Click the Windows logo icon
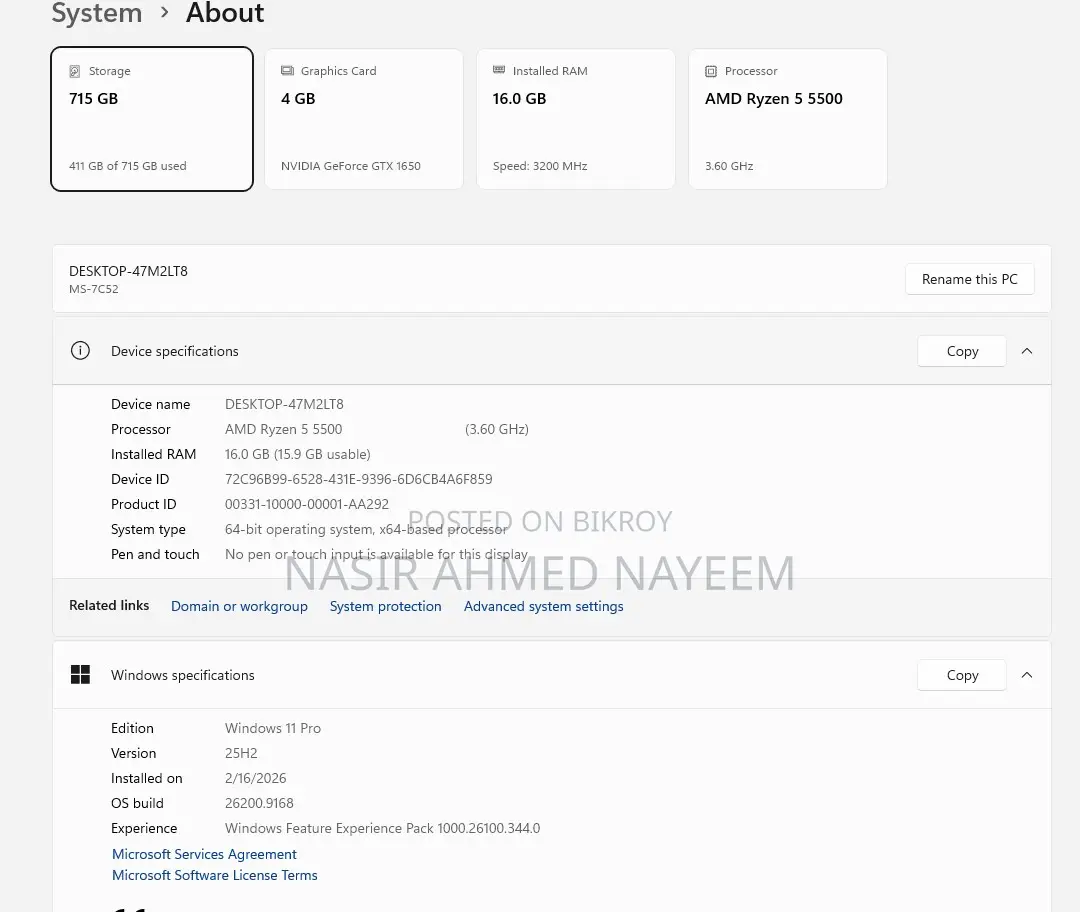The width and height of the screenshot is (1080, 912). [81, 674]
